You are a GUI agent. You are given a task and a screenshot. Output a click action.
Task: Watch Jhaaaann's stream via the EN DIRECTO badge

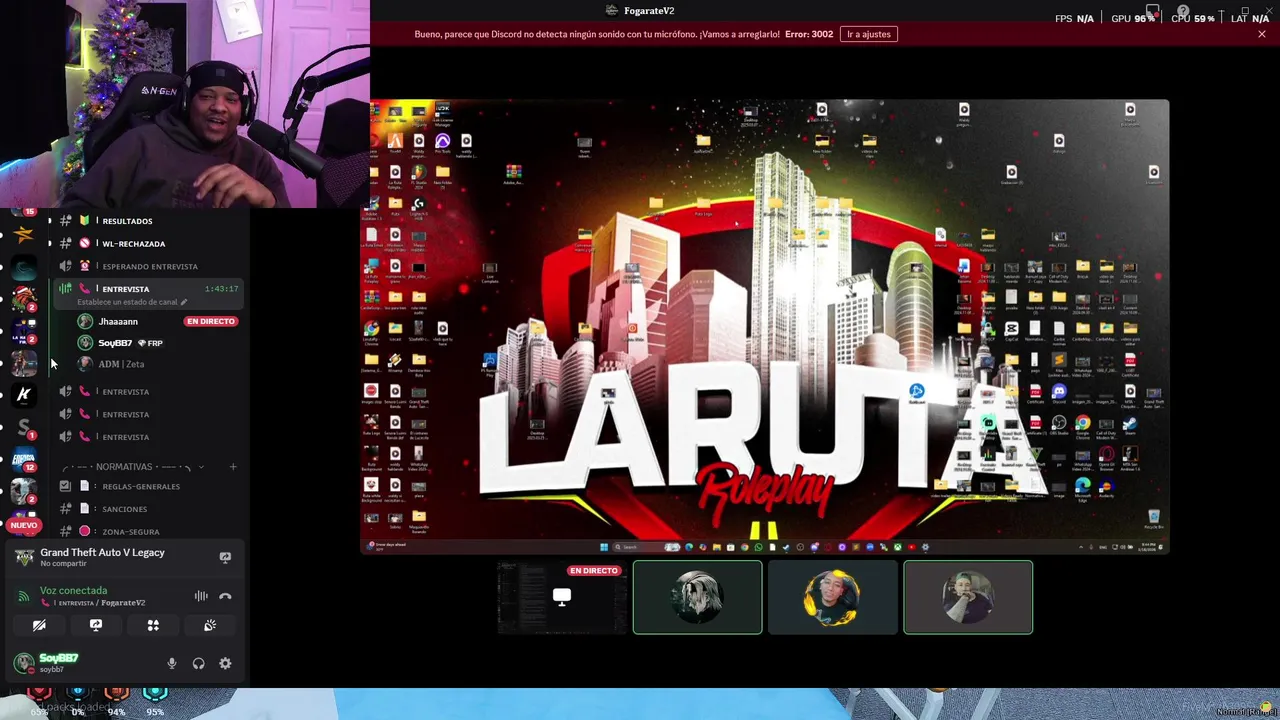point(210,321)
